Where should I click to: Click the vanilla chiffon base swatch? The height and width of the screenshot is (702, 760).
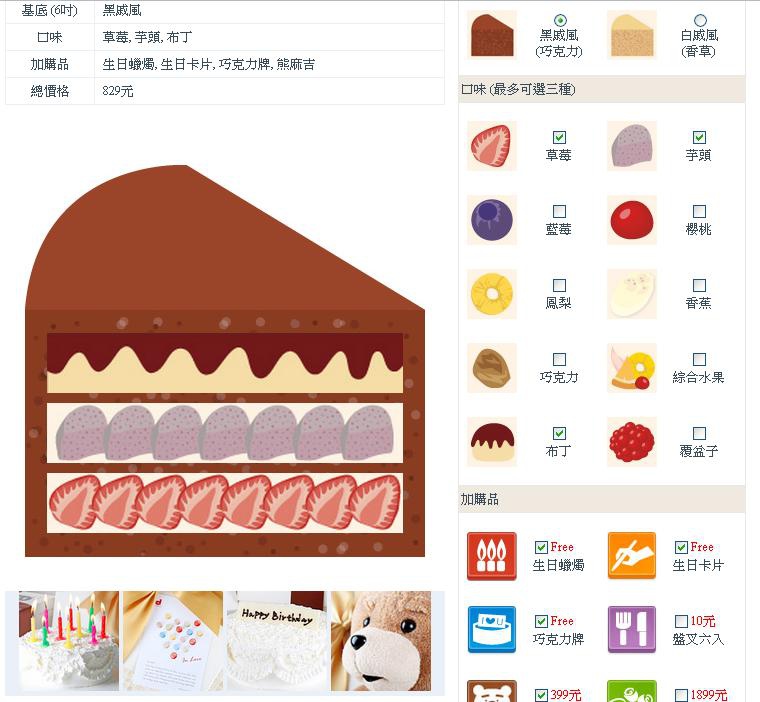(x=632, y=35)
